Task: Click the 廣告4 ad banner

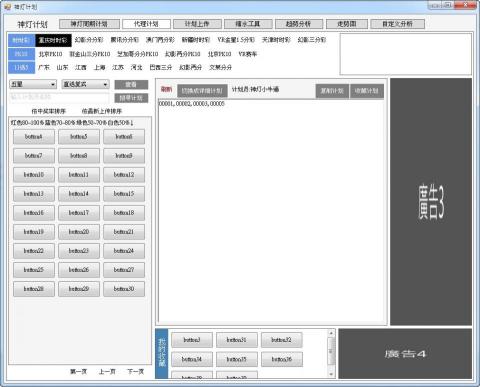Action: pos(405,354)
